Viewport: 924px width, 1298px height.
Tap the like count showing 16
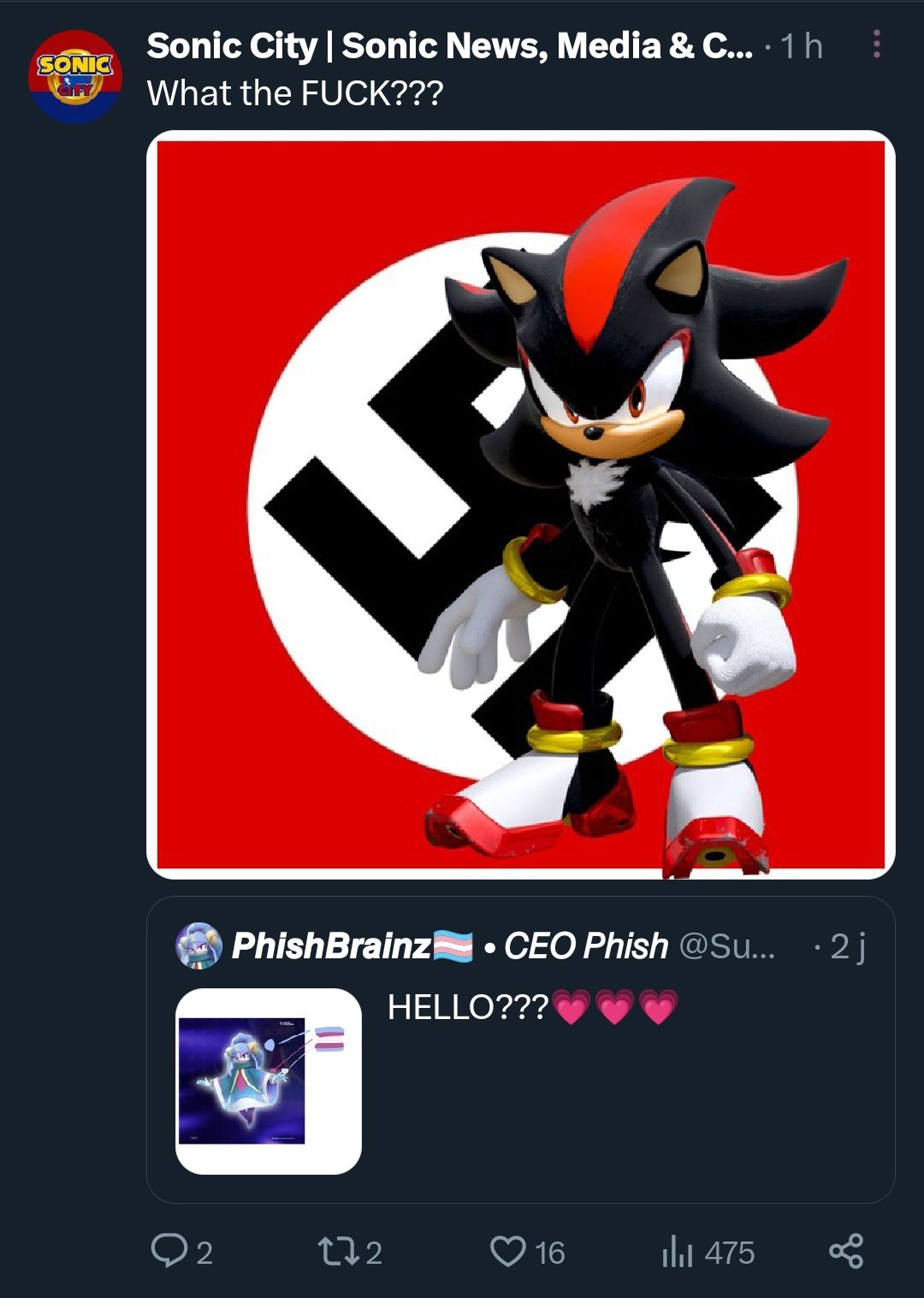pyautogui.click(x=550, y=1254)
